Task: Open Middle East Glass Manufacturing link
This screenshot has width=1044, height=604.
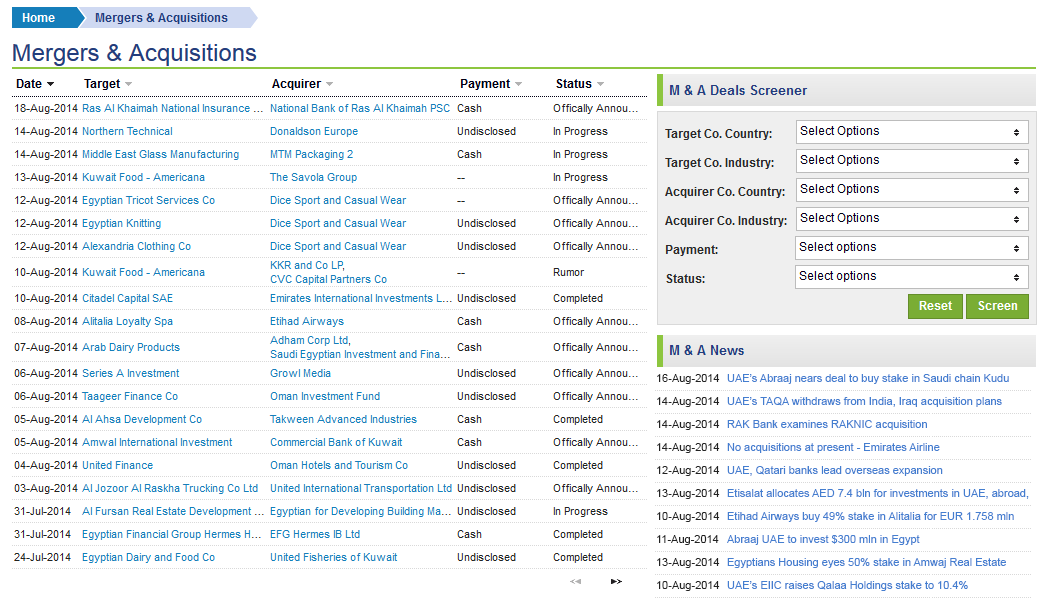Action: pyautogui.click(x=160, y=154)
